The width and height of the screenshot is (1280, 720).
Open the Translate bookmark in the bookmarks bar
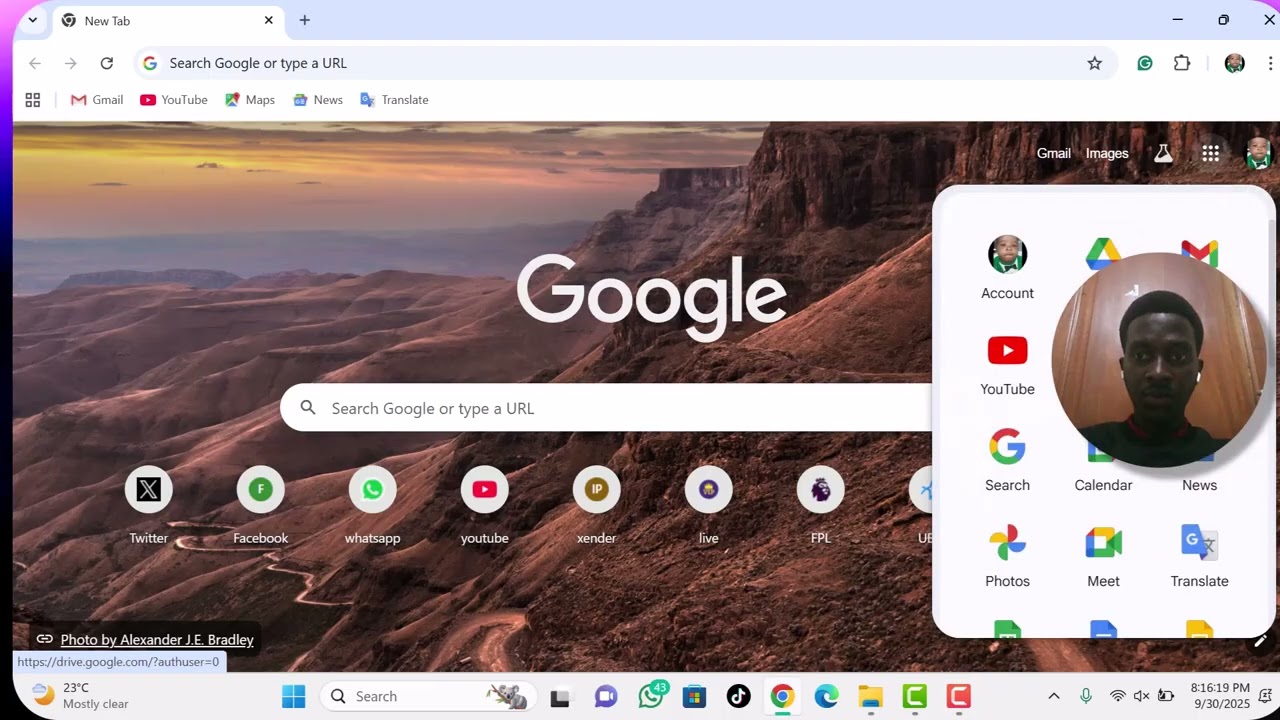(x=394, y=100)
